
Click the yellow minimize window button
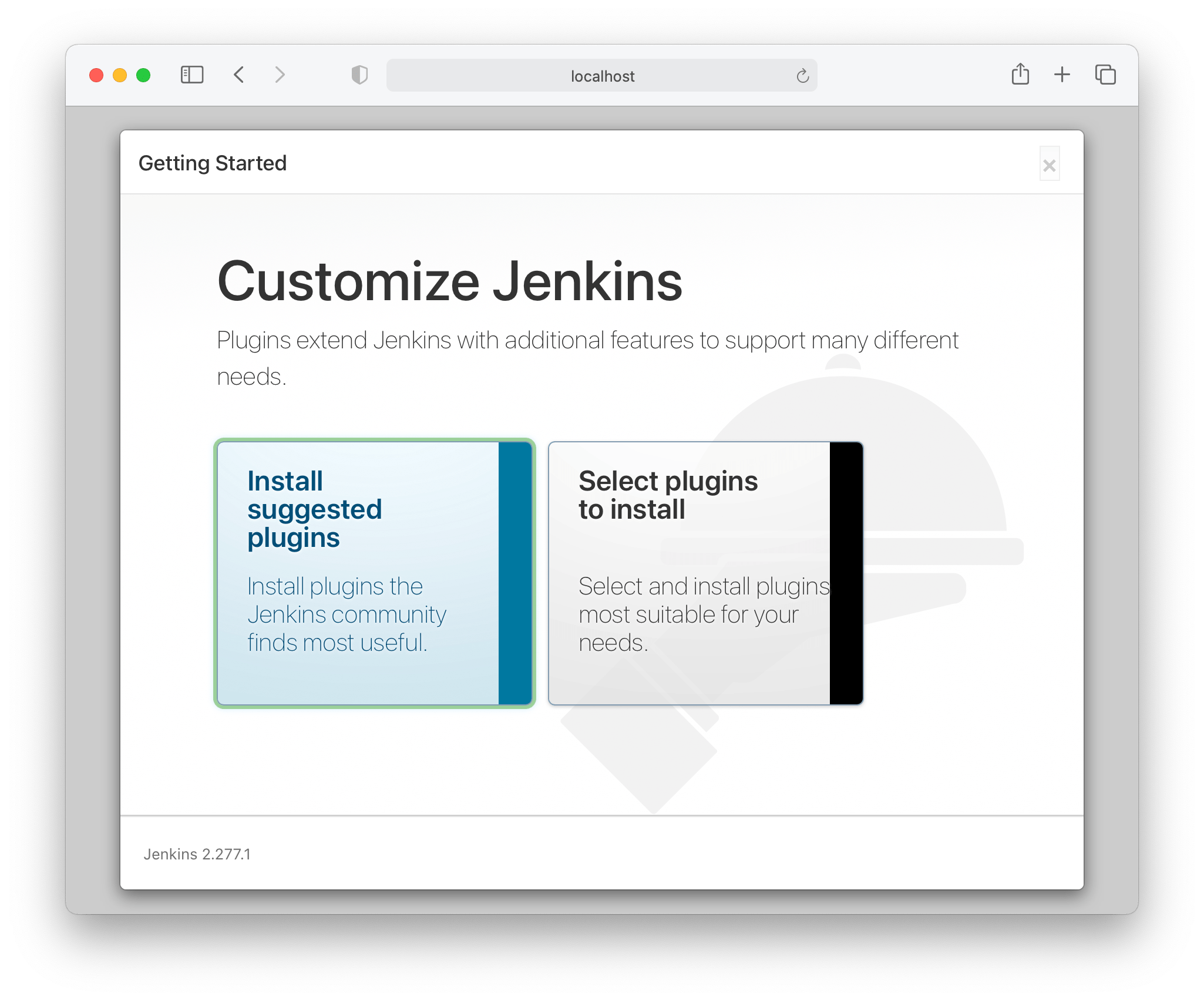(120, 75)
